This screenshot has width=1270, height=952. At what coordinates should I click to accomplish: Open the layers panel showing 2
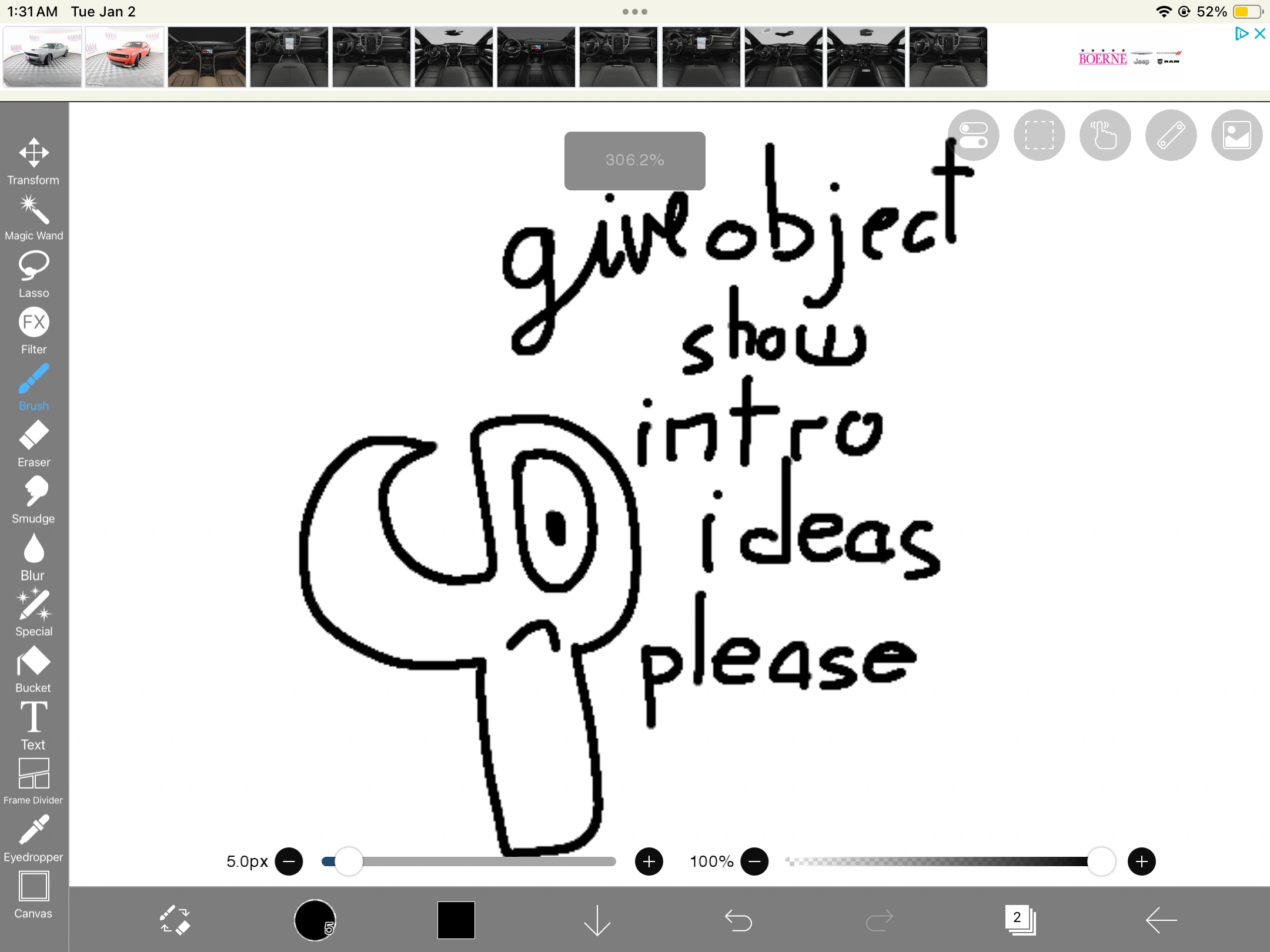[x=1020, y=920]
